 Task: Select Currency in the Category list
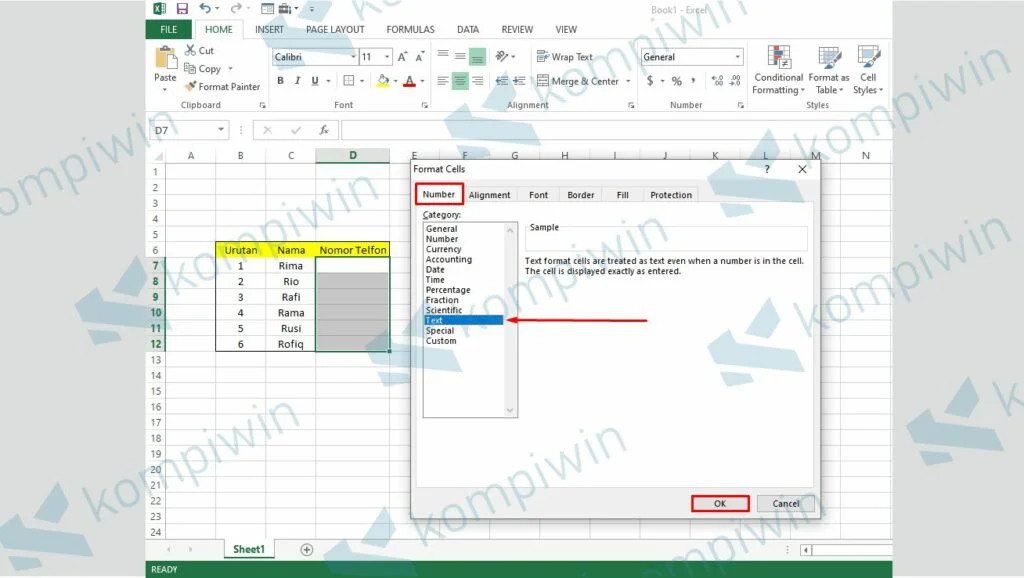[x=444, y=249]
